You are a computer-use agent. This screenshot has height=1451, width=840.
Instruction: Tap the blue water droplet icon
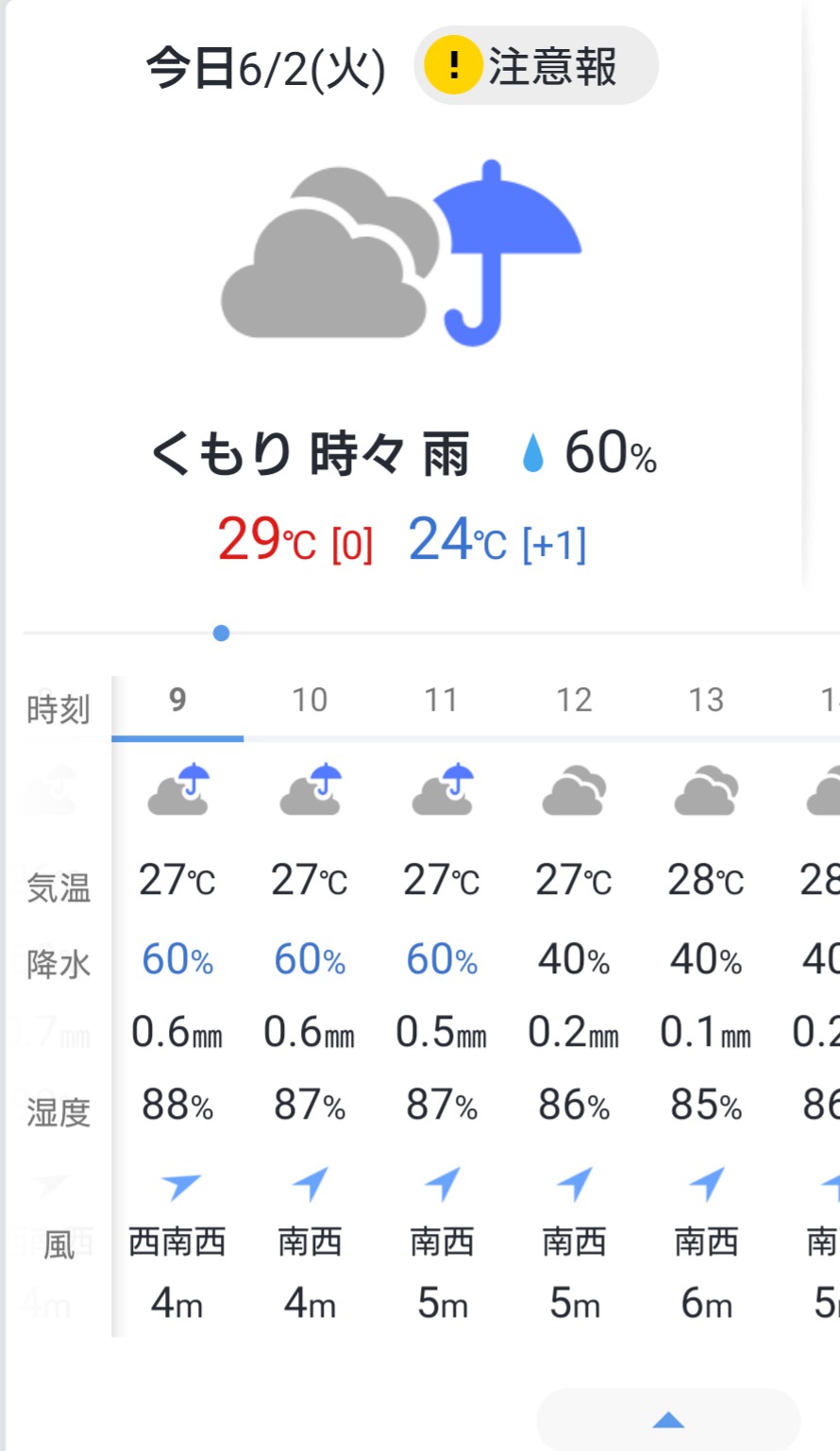point(533,453)
